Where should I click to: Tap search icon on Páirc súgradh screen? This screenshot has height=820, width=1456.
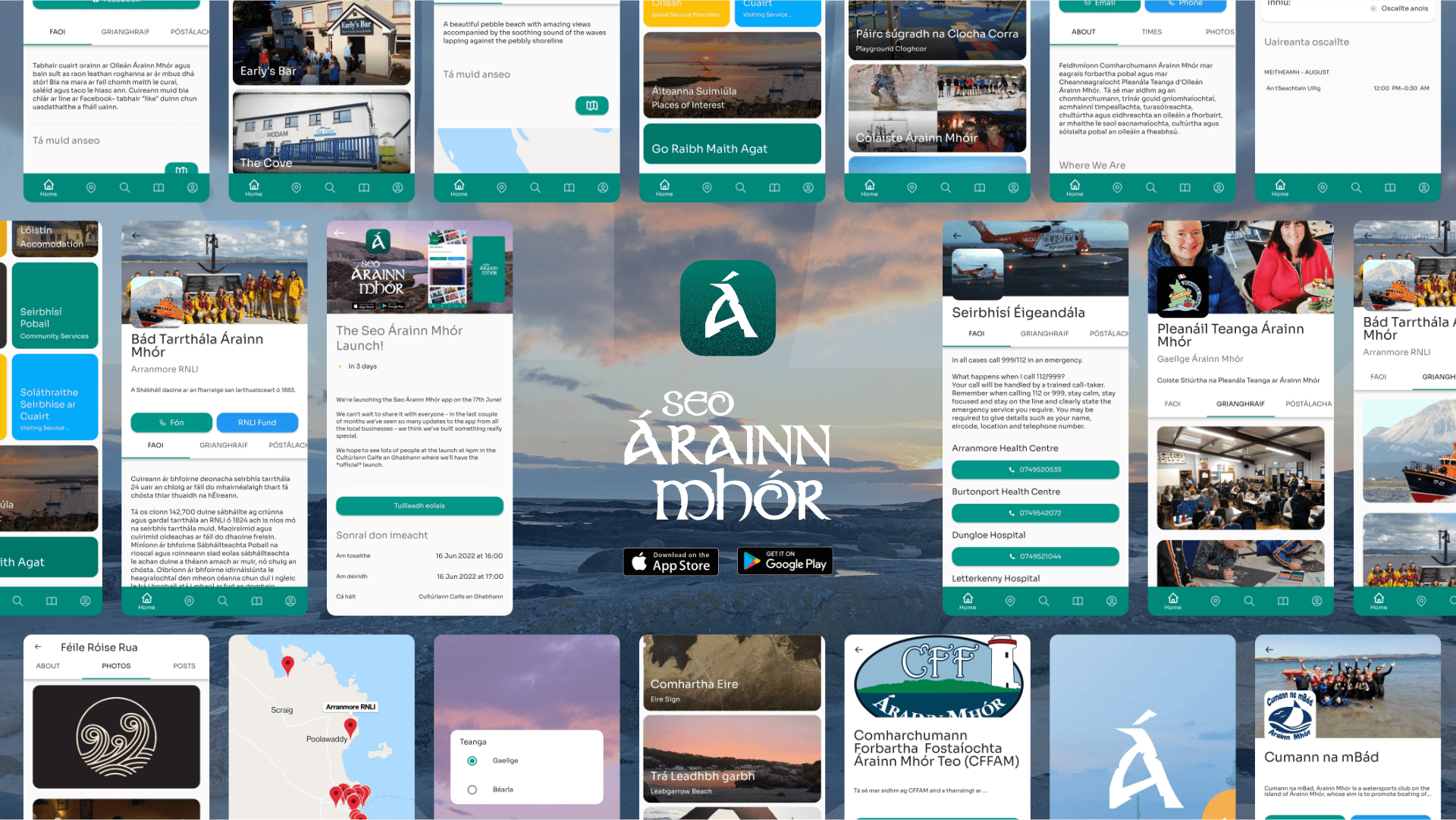[x=946, y=187]
